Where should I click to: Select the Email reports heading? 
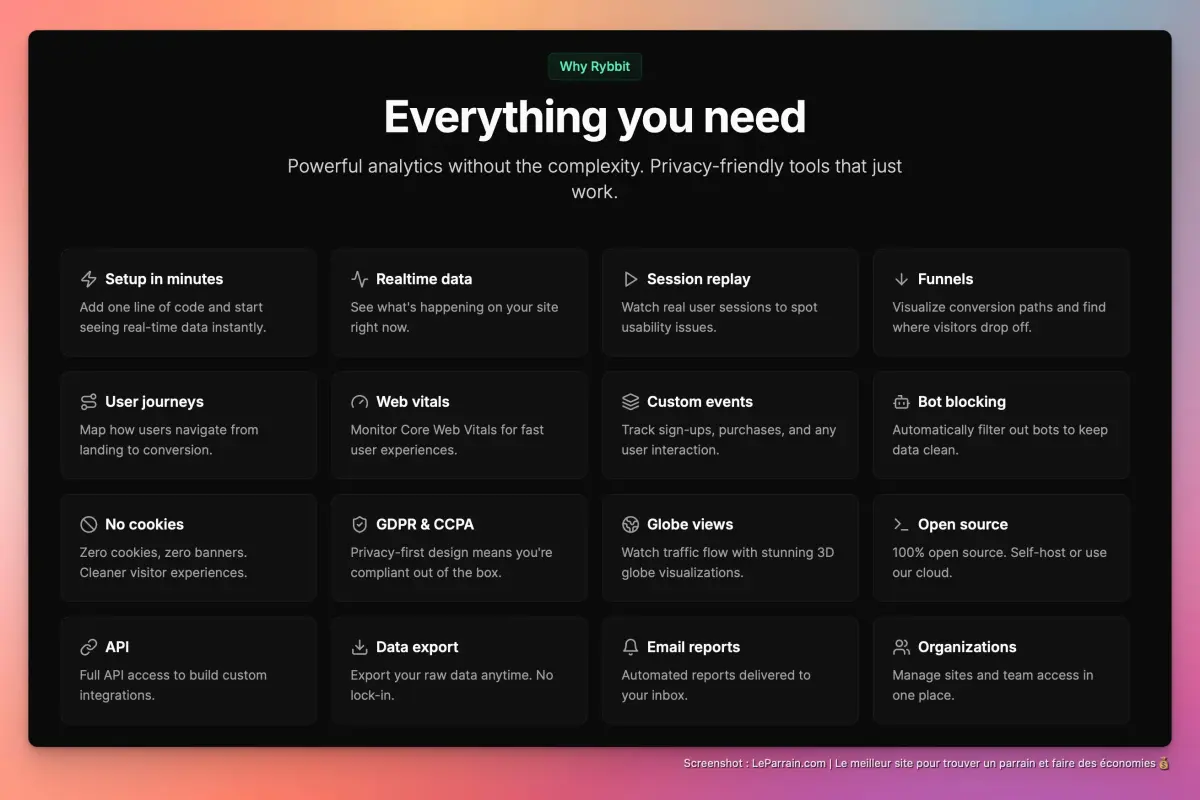693,647
